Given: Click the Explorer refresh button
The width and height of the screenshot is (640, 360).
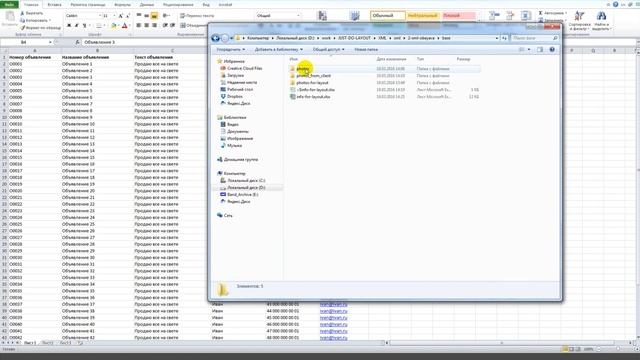Looking at the screenshot, I should (x=504, y=38).
